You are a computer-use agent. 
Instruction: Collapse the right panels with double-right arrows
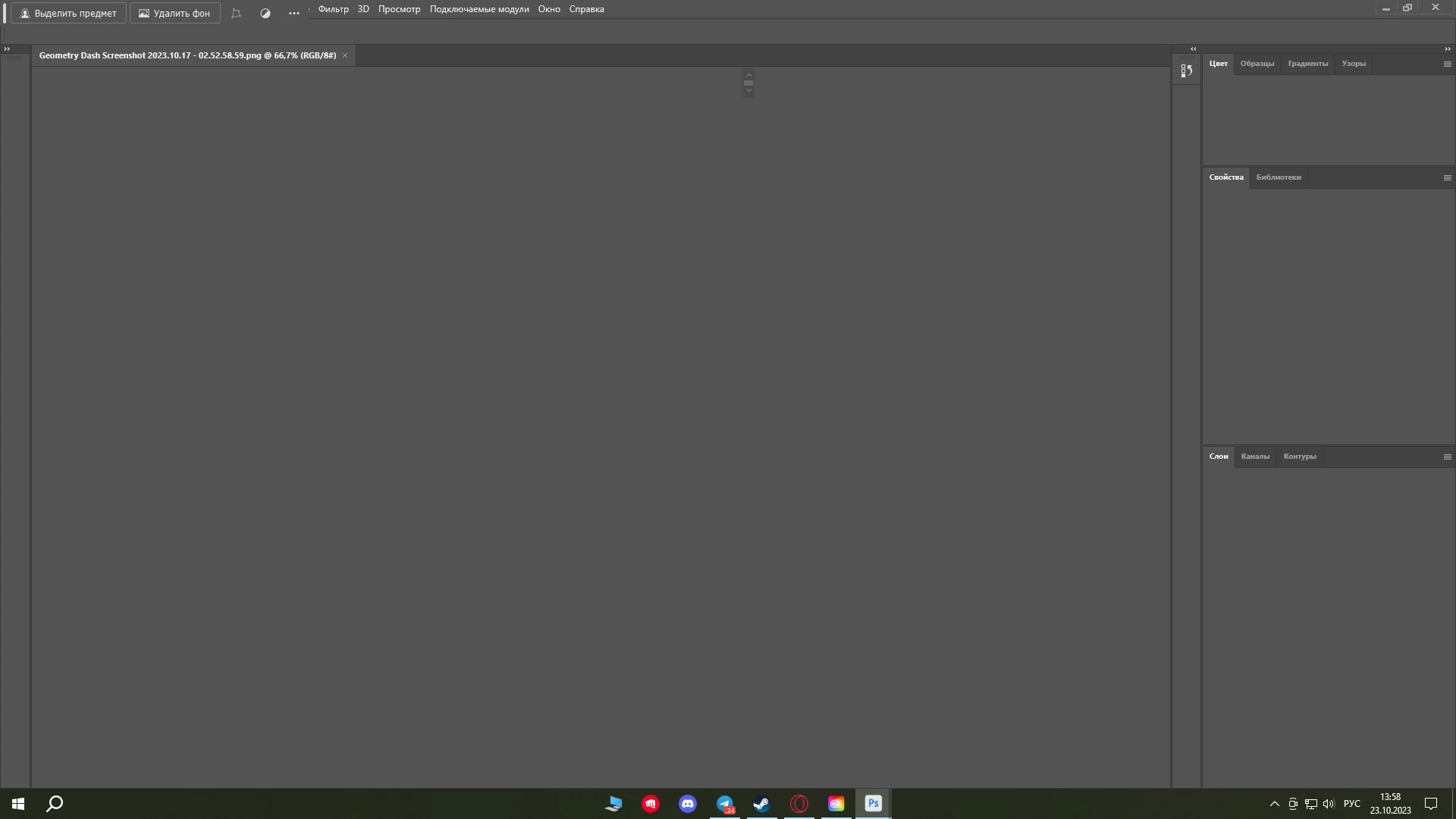[1447, 49]
